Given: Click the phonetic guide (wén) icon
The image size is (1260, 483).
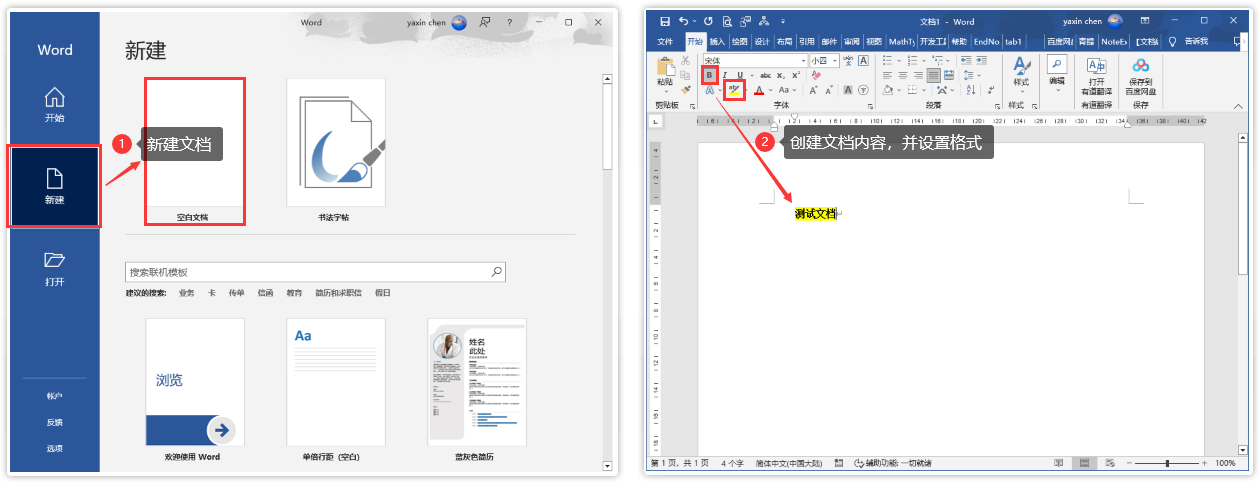Looking at the screenshot, I should [x=848, y=61].
